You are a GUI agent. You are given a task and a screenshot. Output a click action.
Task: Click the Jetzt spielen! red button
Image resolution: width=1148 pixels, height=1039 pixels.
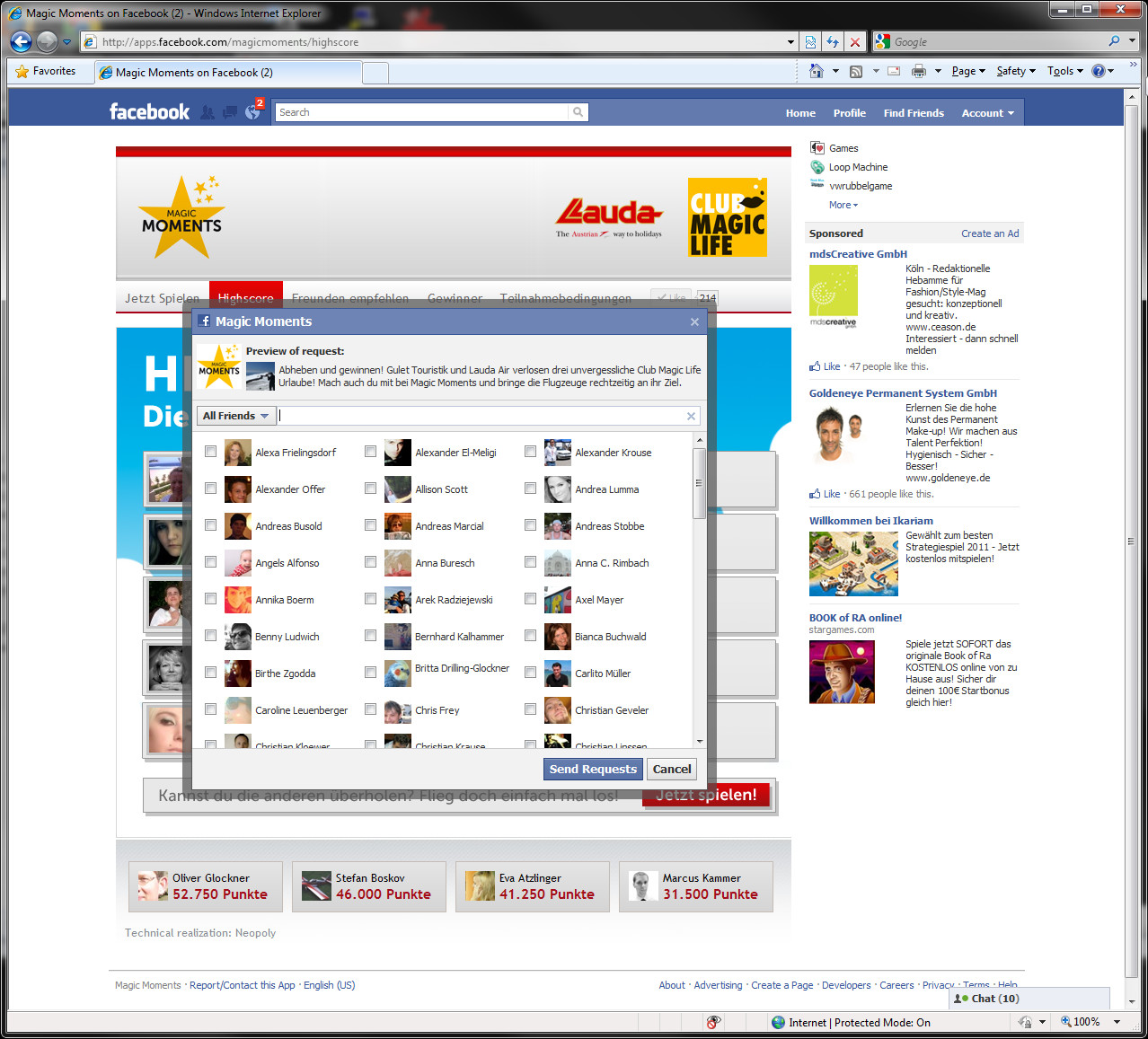706,795
